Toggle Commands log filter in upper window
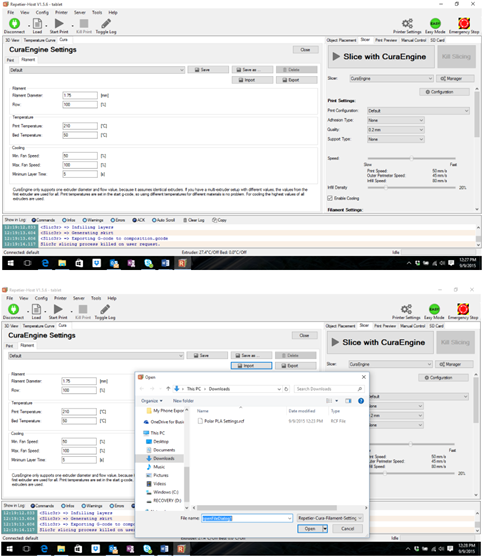483x558 pixels. [34, 220]
